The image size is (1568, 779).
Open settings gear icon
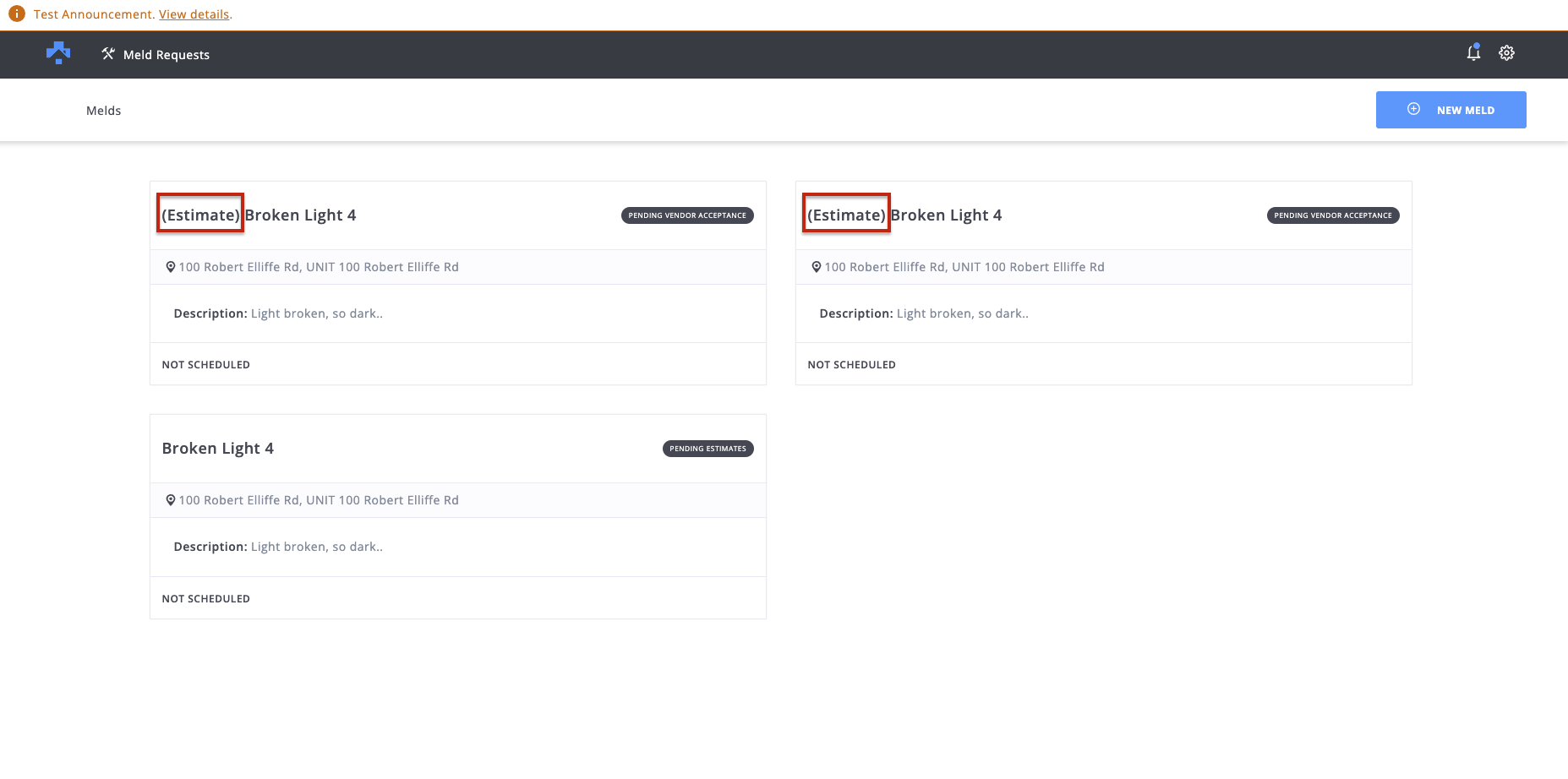click(1506, 52)
